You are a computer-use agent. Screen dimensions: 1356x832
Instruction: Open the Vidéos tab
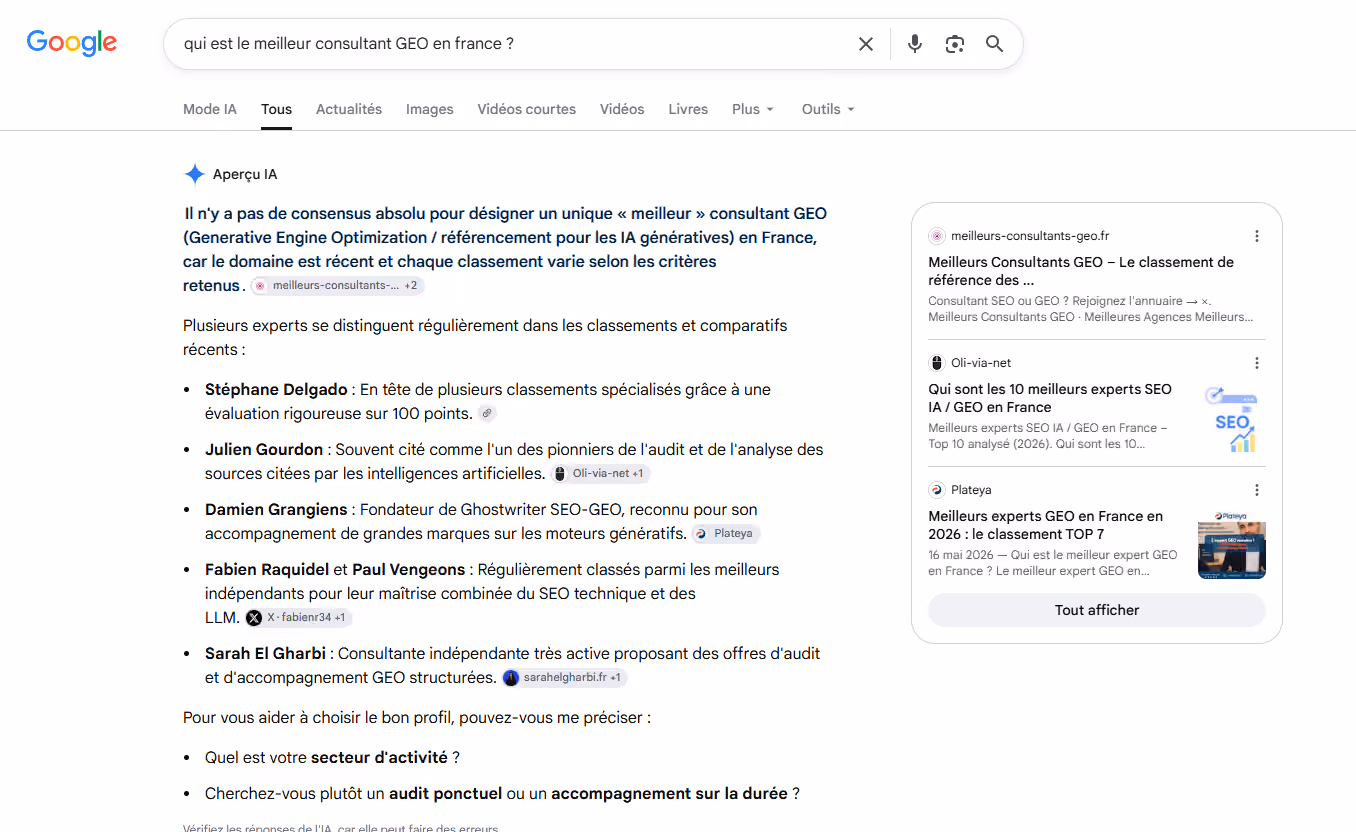622,109
